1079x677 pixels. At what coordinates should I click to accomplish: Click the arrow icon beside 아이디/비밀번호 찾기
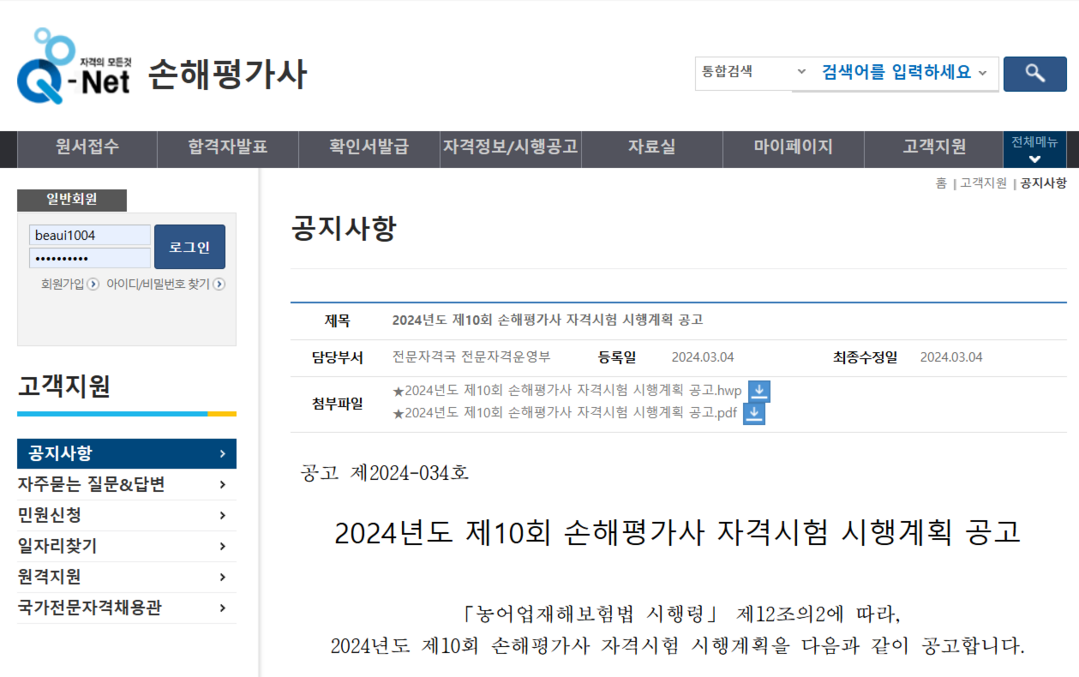(x=219, y=284)
